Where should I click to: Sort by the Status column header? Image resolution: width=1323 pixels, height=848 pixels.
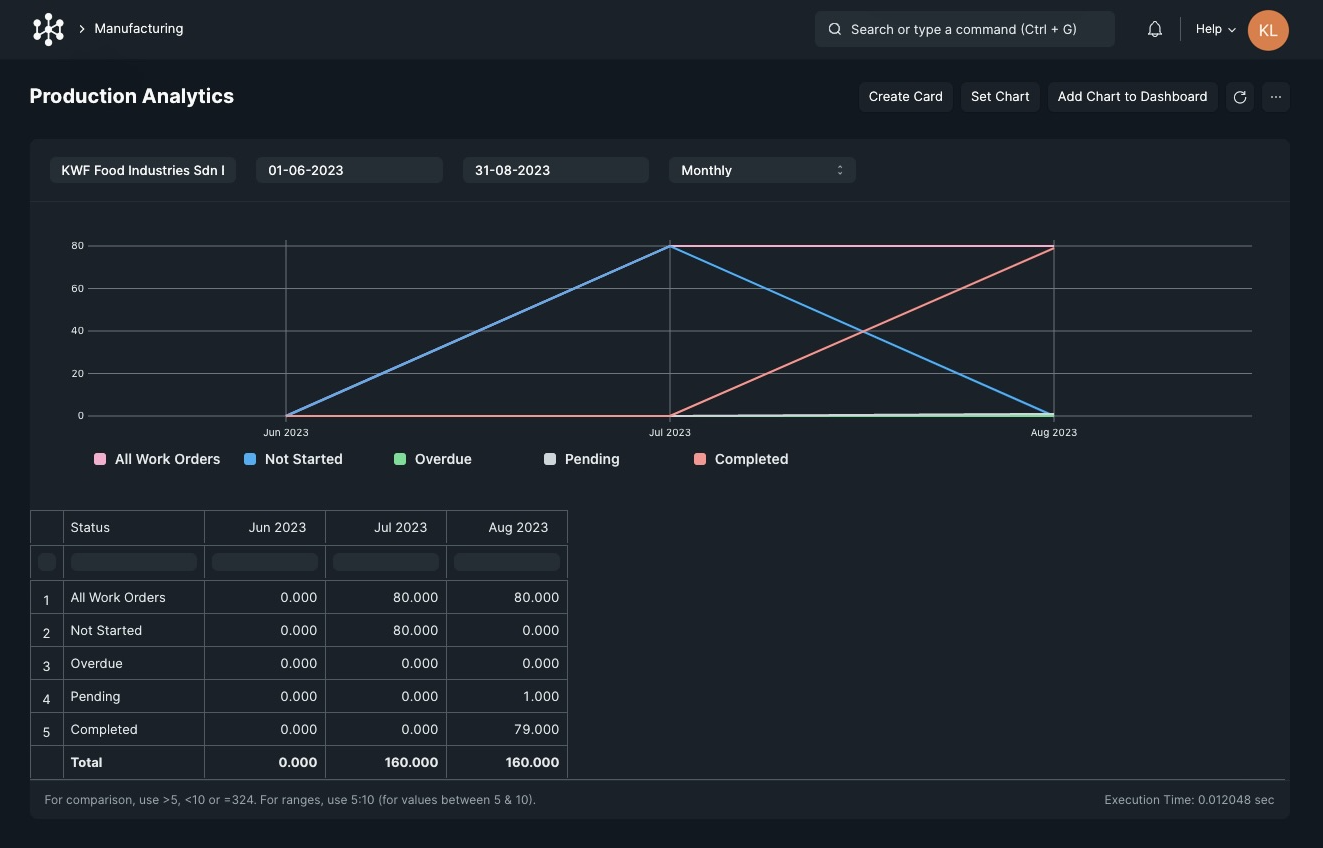[133, 527]
